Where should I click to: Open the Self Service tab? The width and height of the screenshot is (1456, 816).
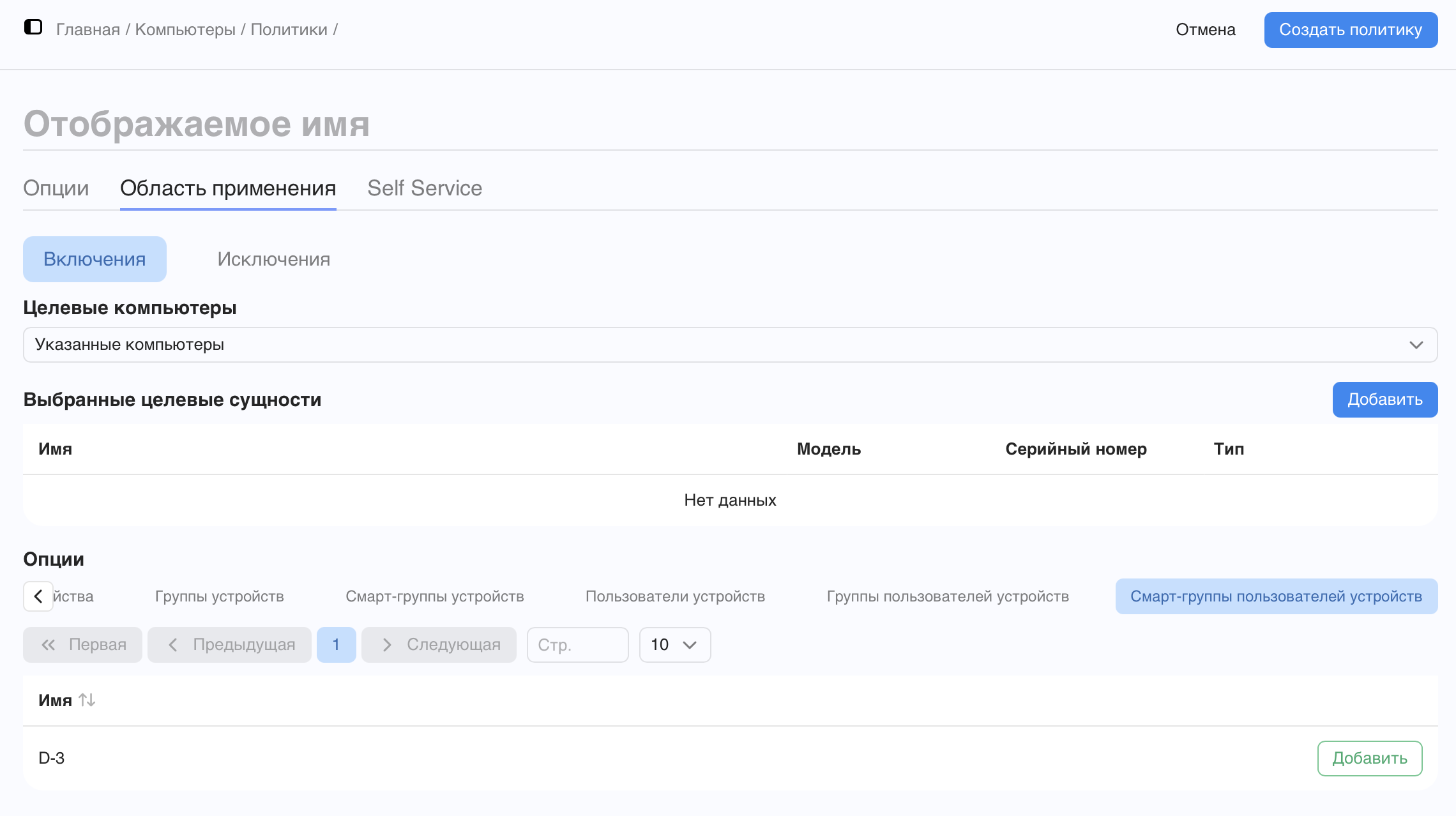point(425,188)
